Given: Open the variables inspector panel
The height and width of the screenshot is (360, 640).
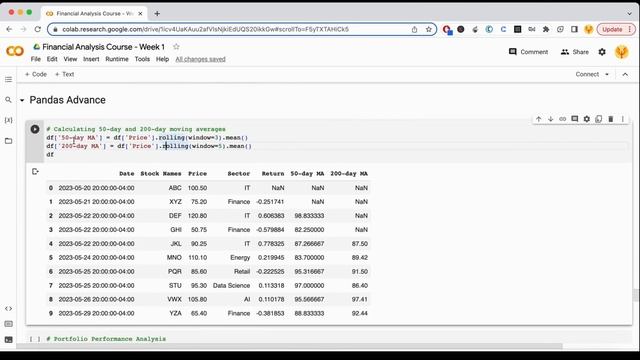Looking at the screenshot, I should pos(9,120).
